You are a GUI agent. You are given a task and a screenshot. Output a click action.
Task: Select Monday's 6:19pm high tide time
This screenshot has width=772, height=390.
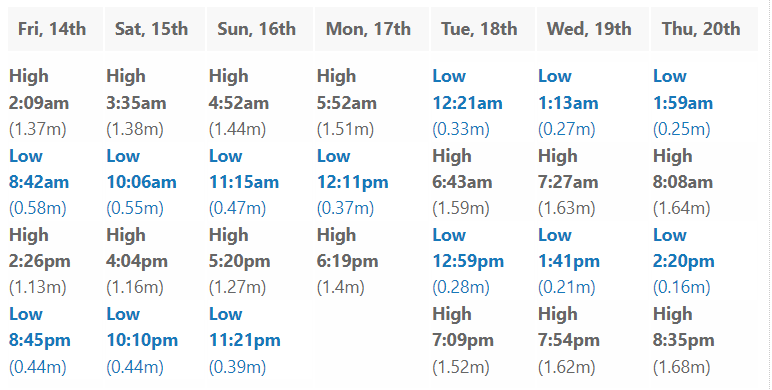coord(348,261)
